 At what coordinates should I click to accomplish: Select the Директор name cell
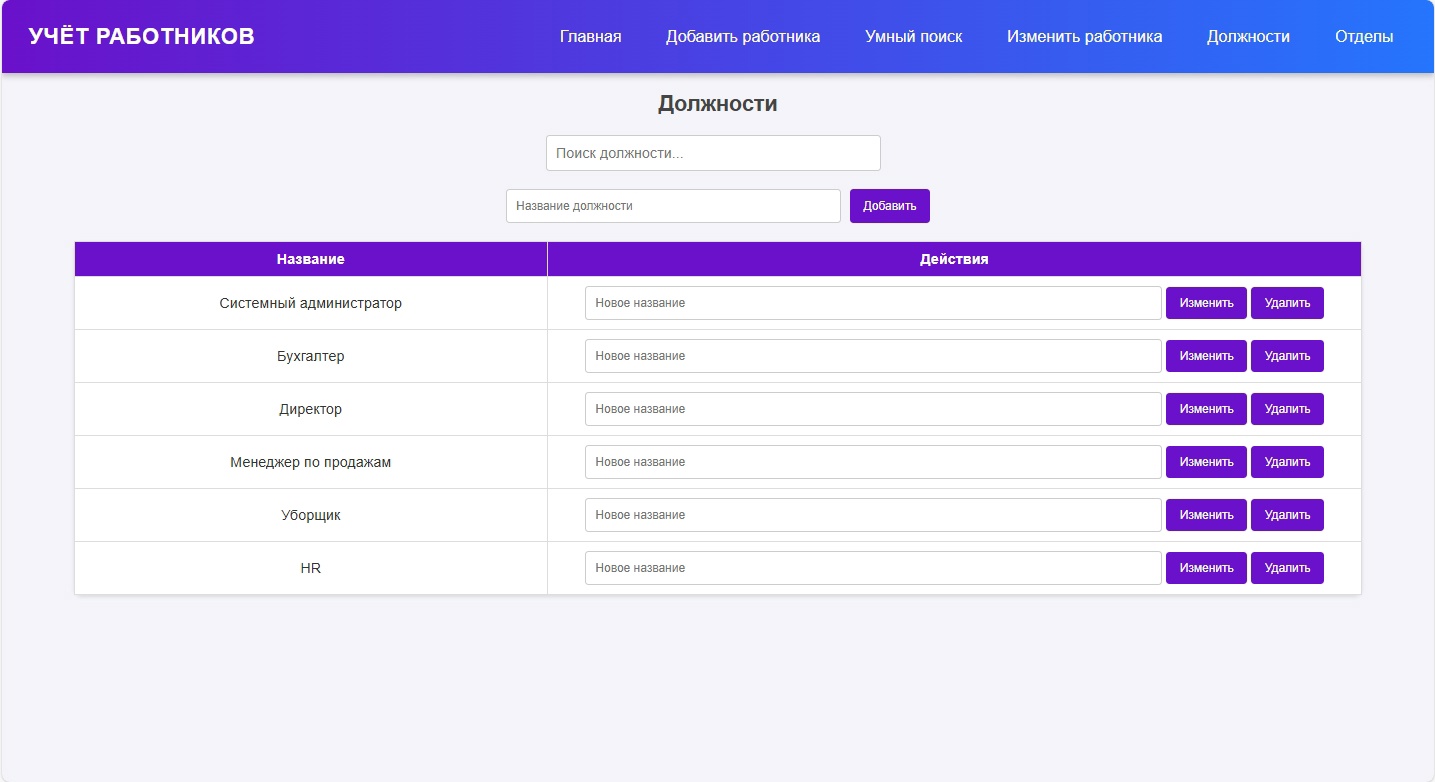(311, 409)
